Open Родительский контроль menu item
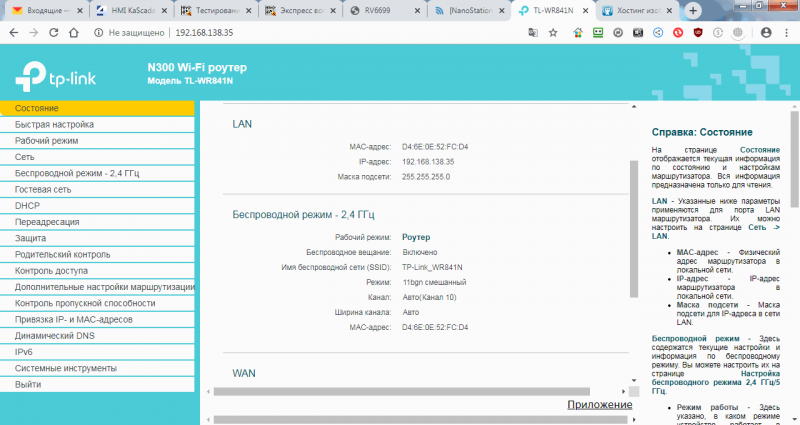 (x=97, y=255)
